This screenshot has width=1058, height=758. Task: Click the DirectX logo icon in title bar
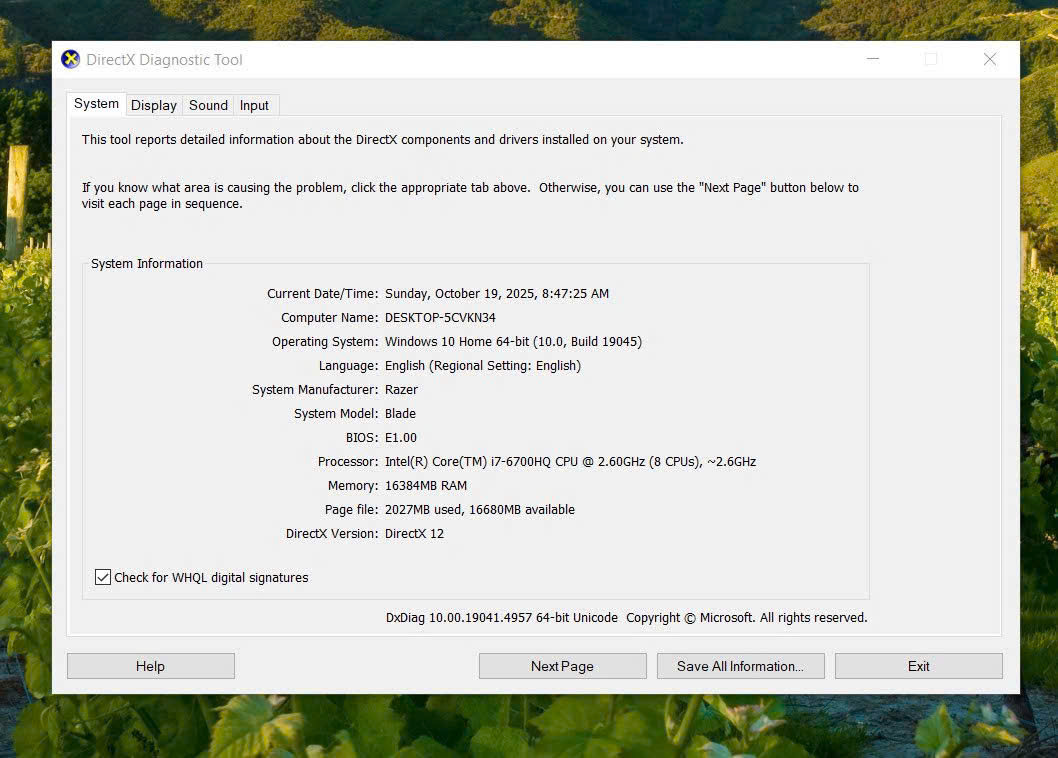click(x=70, y=59)
